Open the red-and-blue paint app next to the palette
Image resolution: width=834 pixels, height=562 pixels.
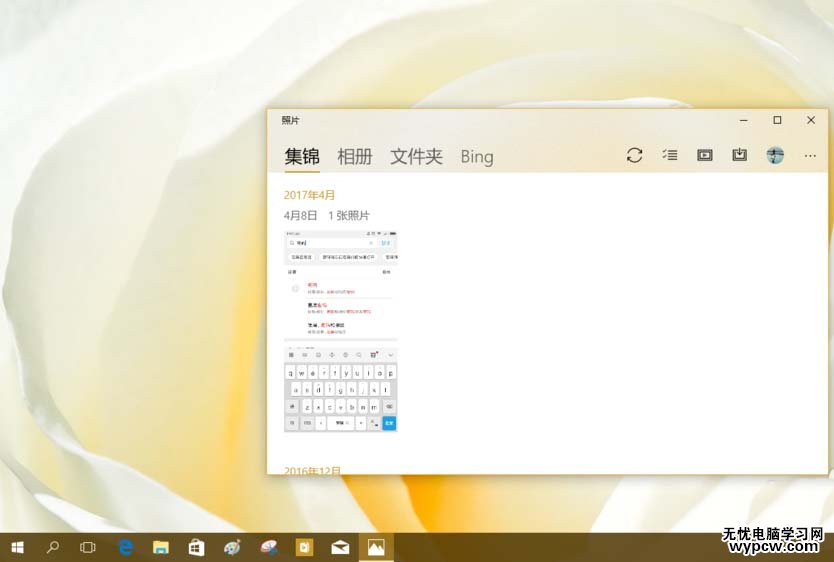point(269,547)
